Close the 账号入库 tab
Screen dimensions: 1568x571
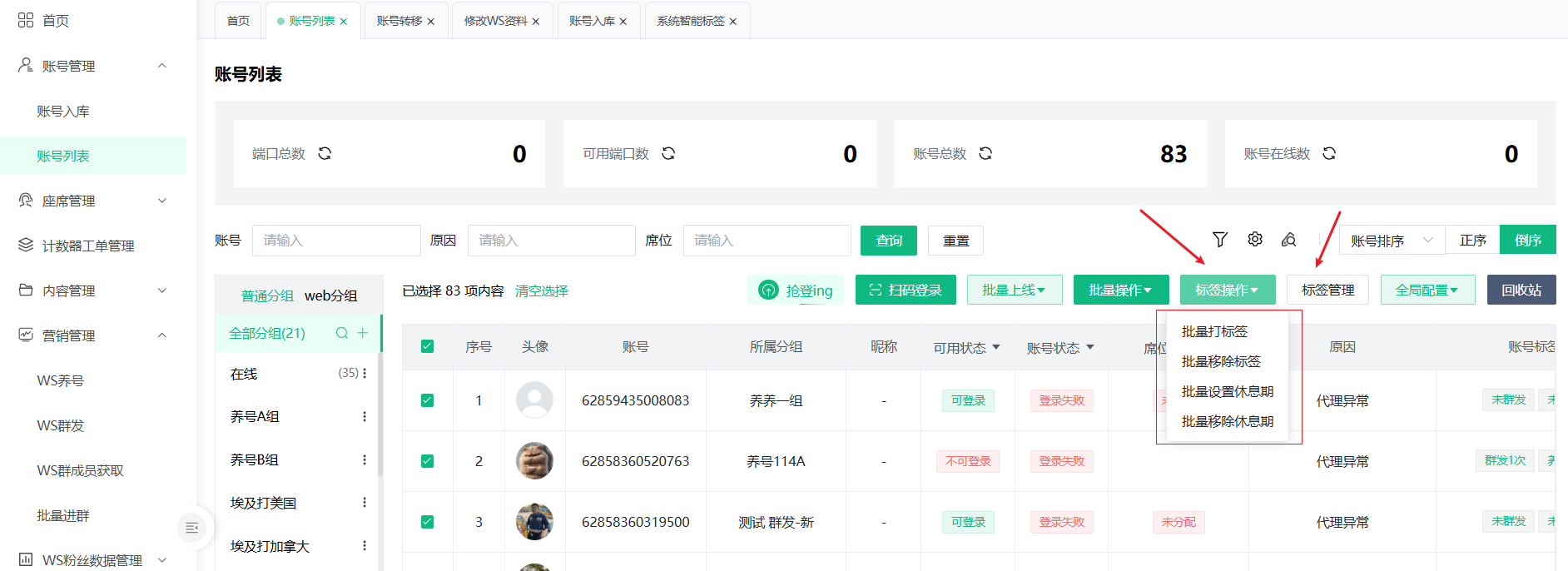623,22
